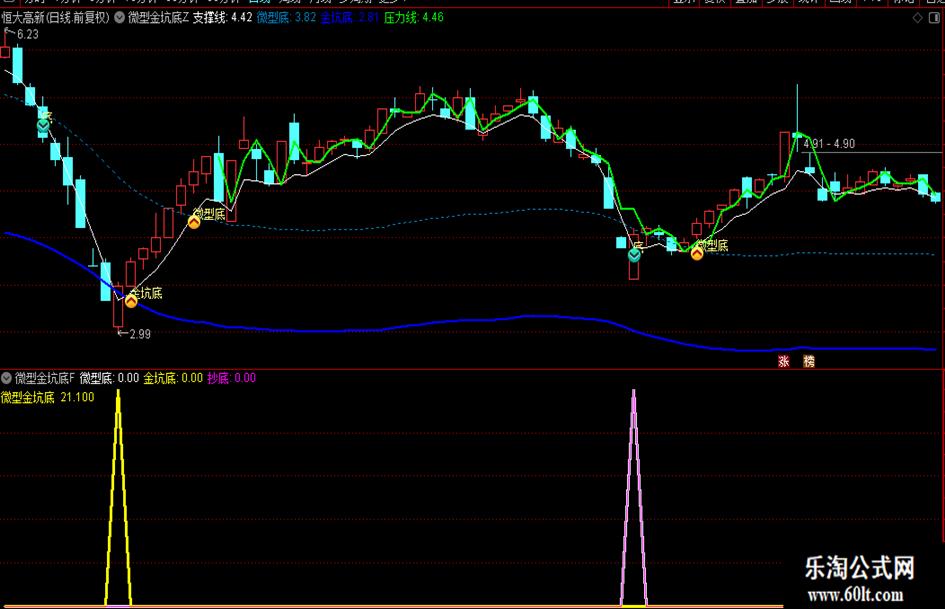
Task: Click the 微型金坑底 21.100 label
Action: click(48, 397)
